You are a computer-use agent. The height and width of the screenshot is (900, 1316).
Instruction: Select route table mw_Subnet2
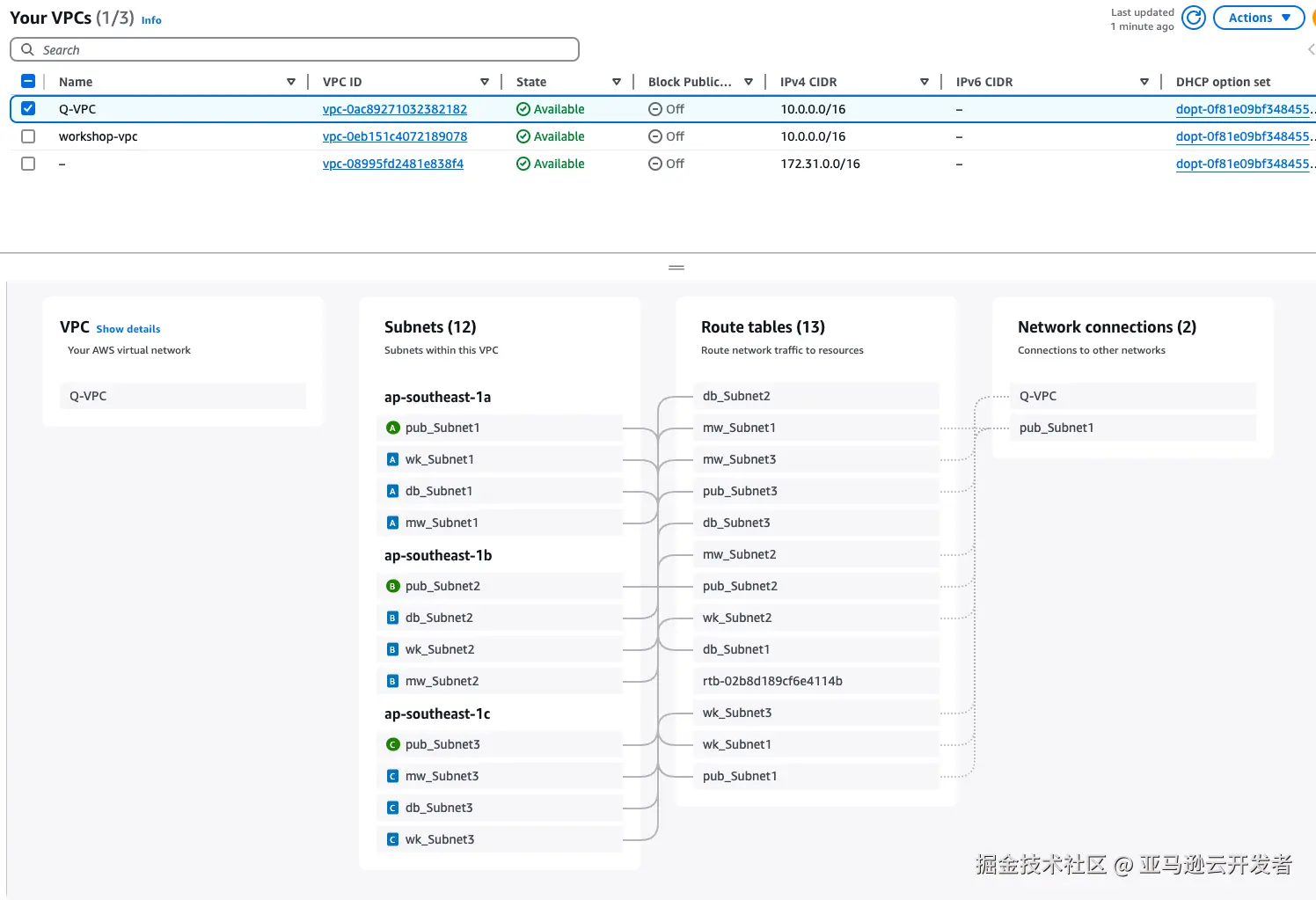click(x=816, y=554)
